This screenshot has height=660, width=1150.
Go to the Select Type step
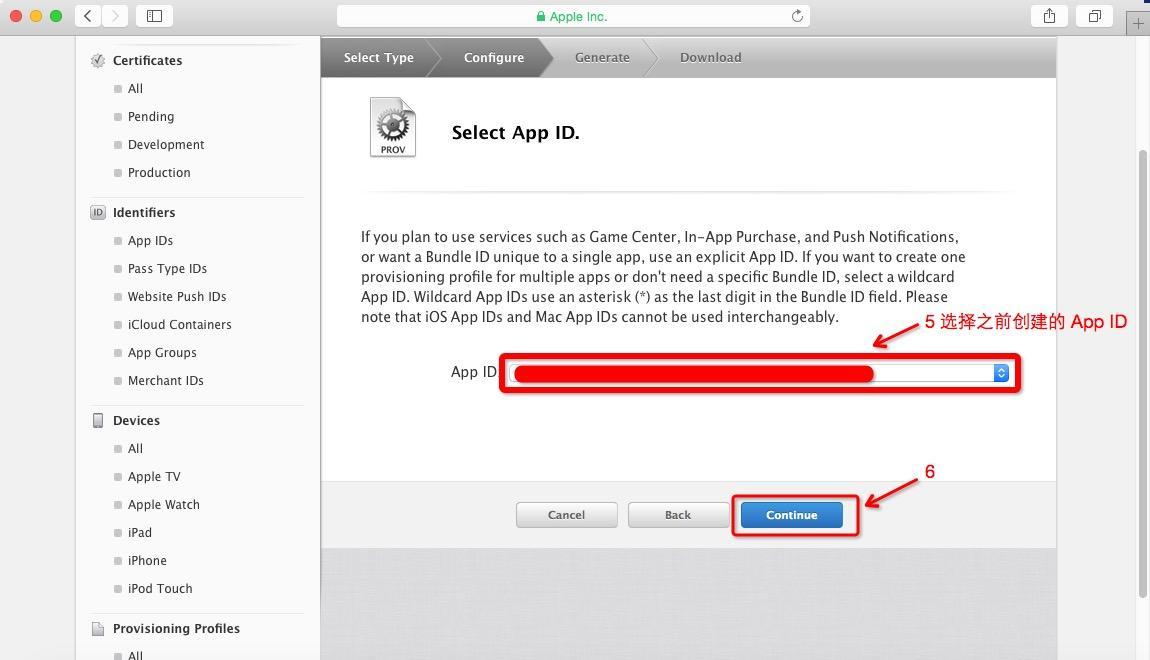click(x=378, y=57)
